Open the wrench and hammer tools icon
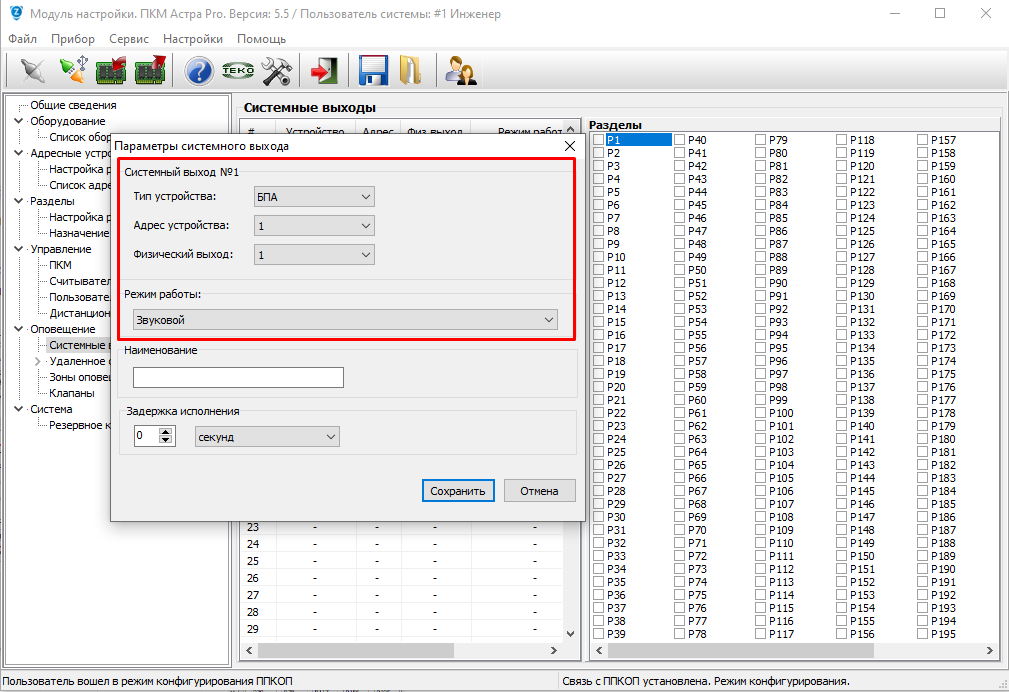The width and height of the screenshot is (1009, 692). (276, 71)
